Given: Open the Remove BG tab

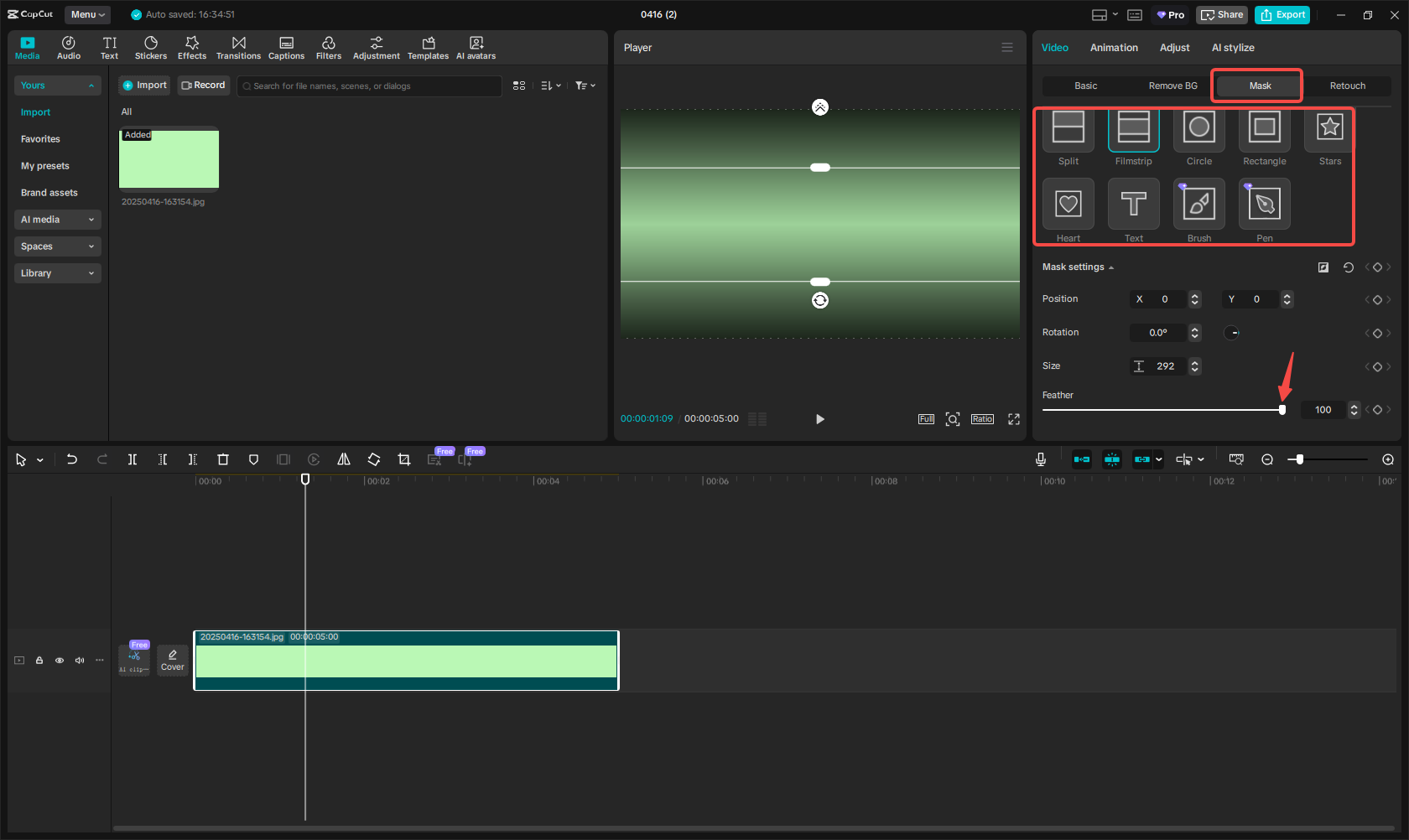Looking at the screenshot, I should point(1172,86).
